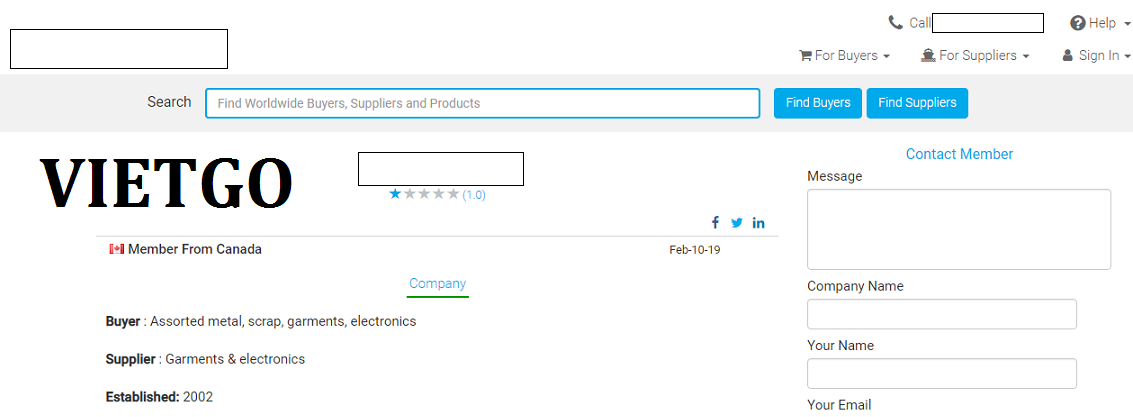Viewport: 1133px width, 417px height.
Task: Click the phone Call icon
Action: [x=895, y=23]
